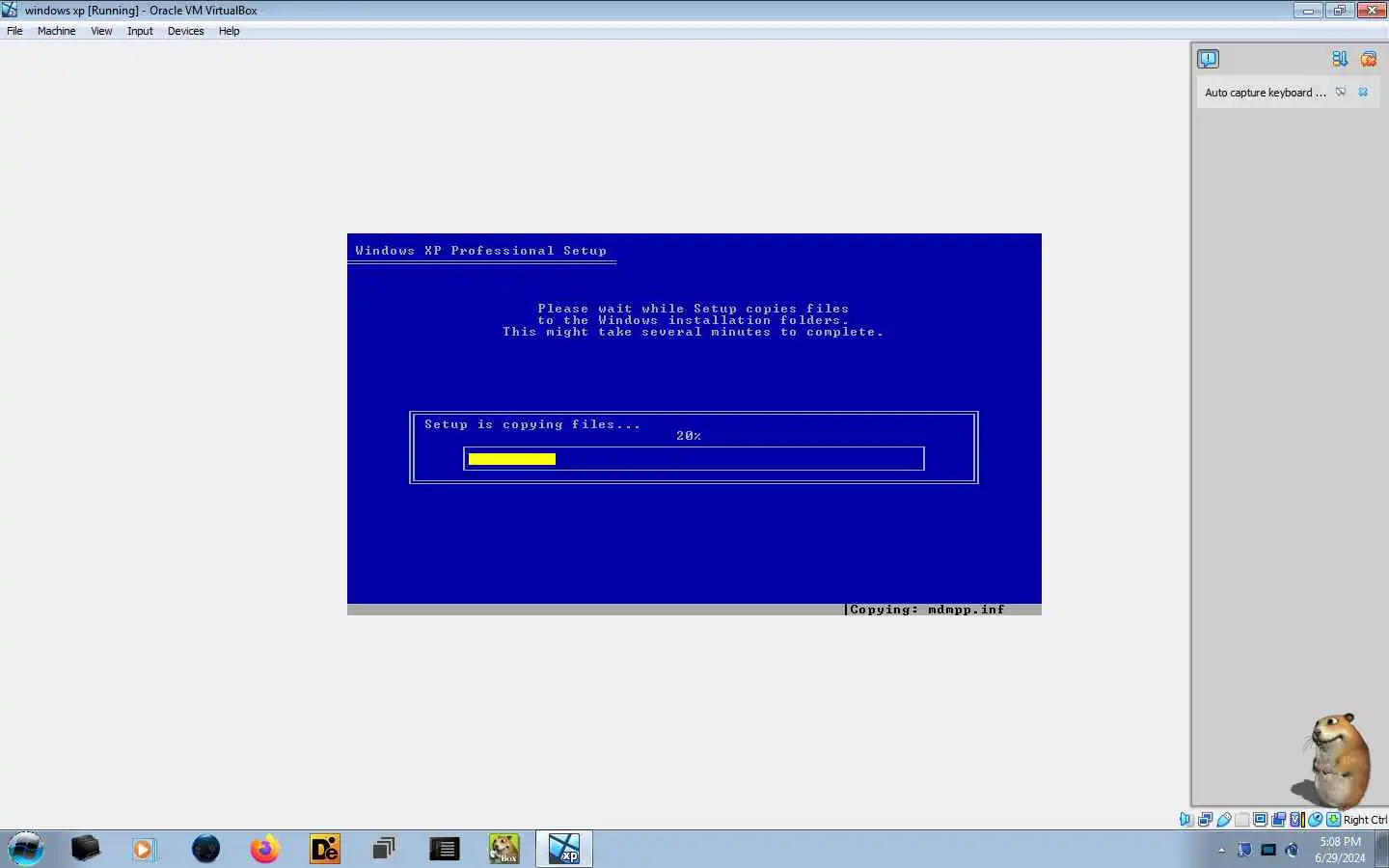
Task: Click the virtualization V status indicator
Action: (1296, 820)
